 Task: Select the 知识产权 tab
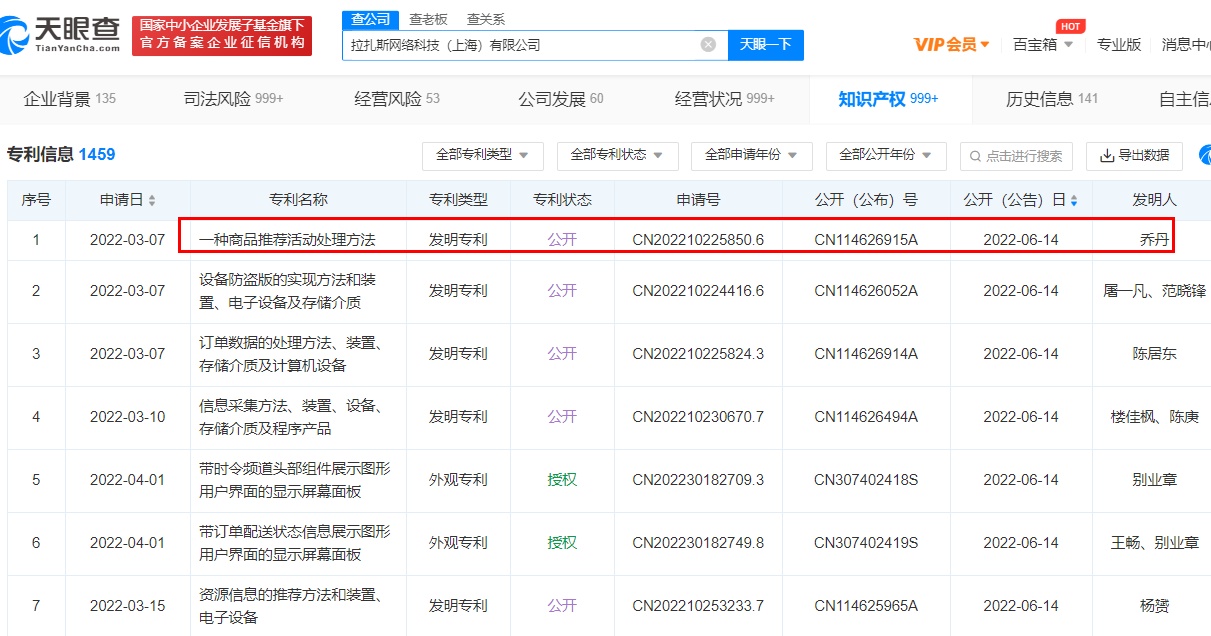(888, 99)
